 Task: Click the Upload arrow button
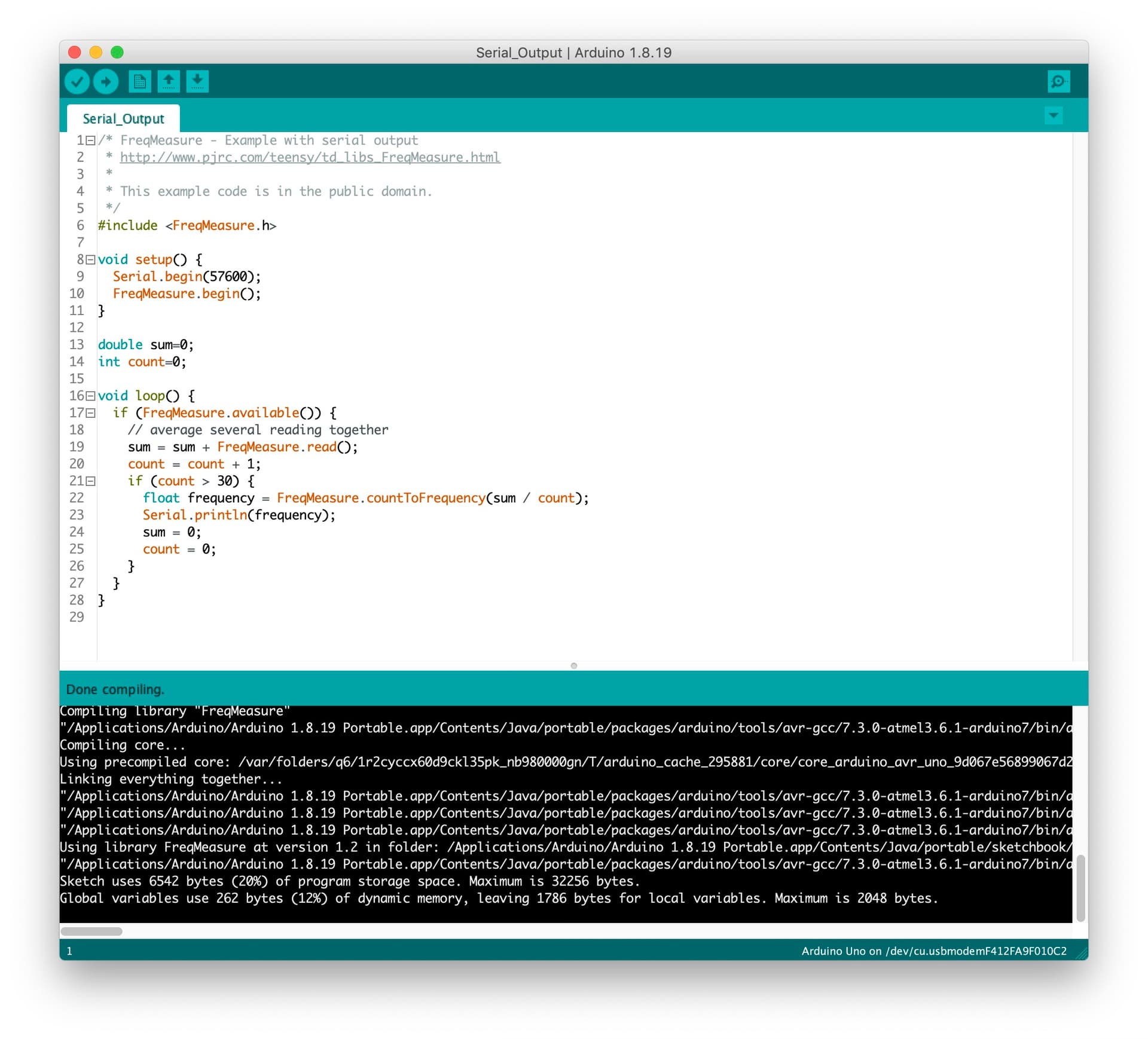pyautogui.click(x=106, y=82)
